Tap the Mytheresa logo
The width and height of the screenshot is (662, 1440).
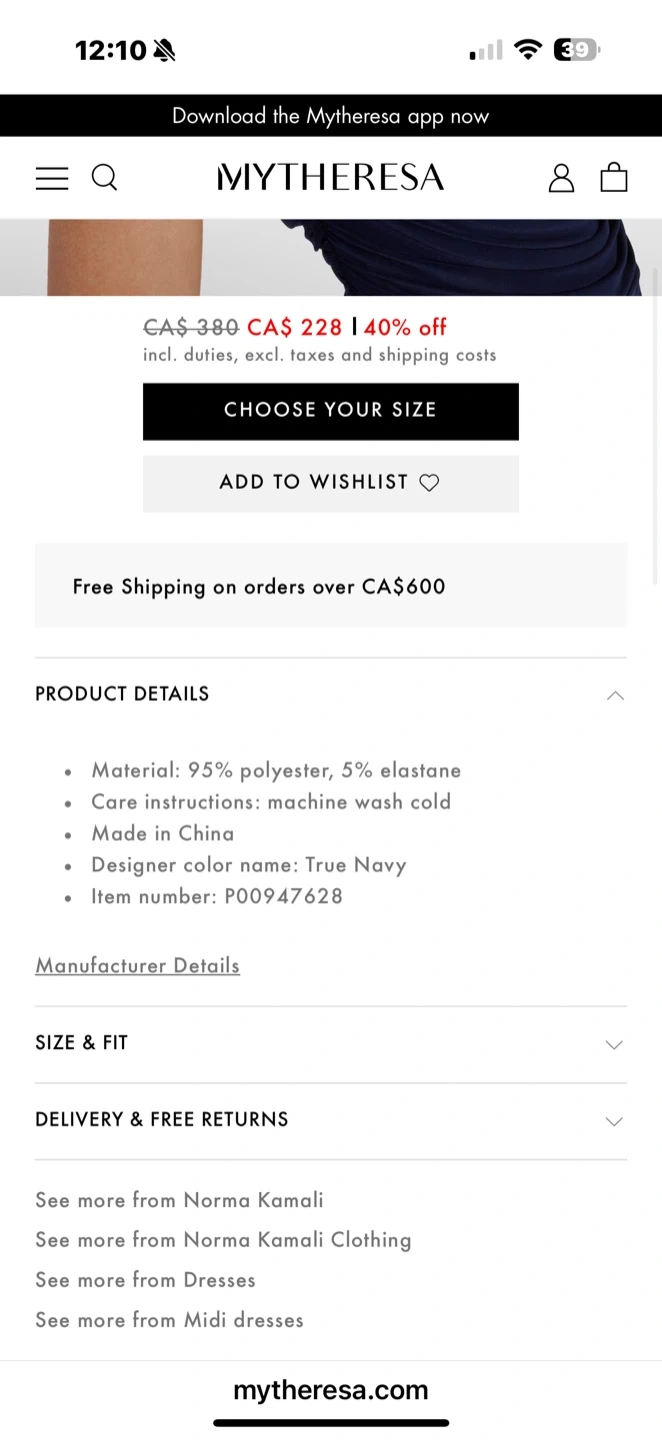[x=330, y=178]
